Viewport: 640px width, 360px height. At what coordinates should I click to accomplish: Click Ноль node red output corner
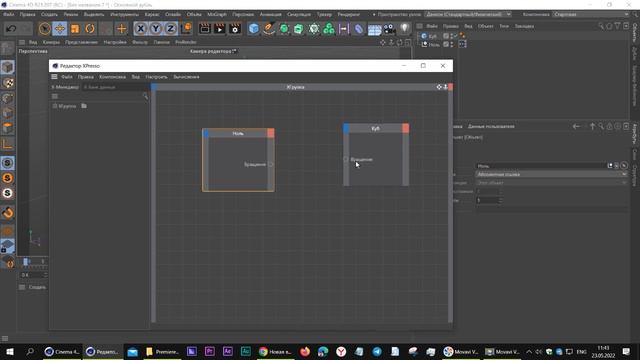coord(271,133)
